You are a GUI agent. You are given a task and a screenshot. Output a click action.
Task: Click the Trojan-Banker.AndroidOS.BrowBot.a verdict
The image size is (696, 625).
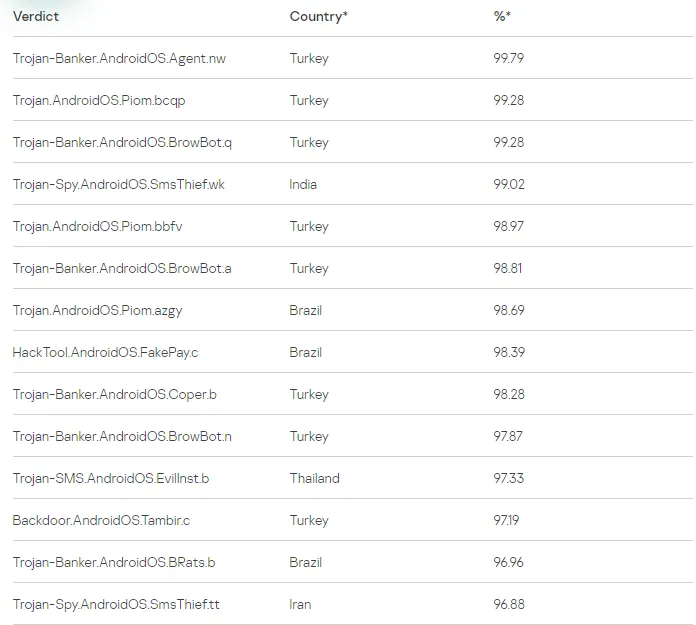pyautogui.click(x=122, y=268)
